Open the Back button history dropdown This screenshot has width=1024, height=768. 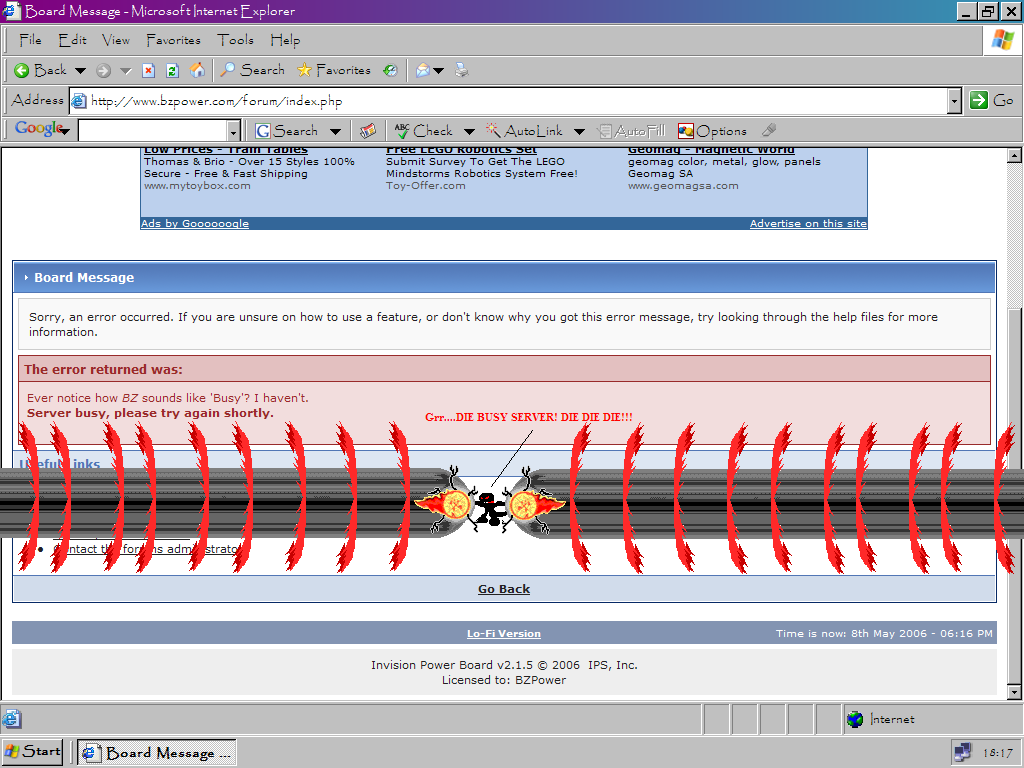coord(79,70)
